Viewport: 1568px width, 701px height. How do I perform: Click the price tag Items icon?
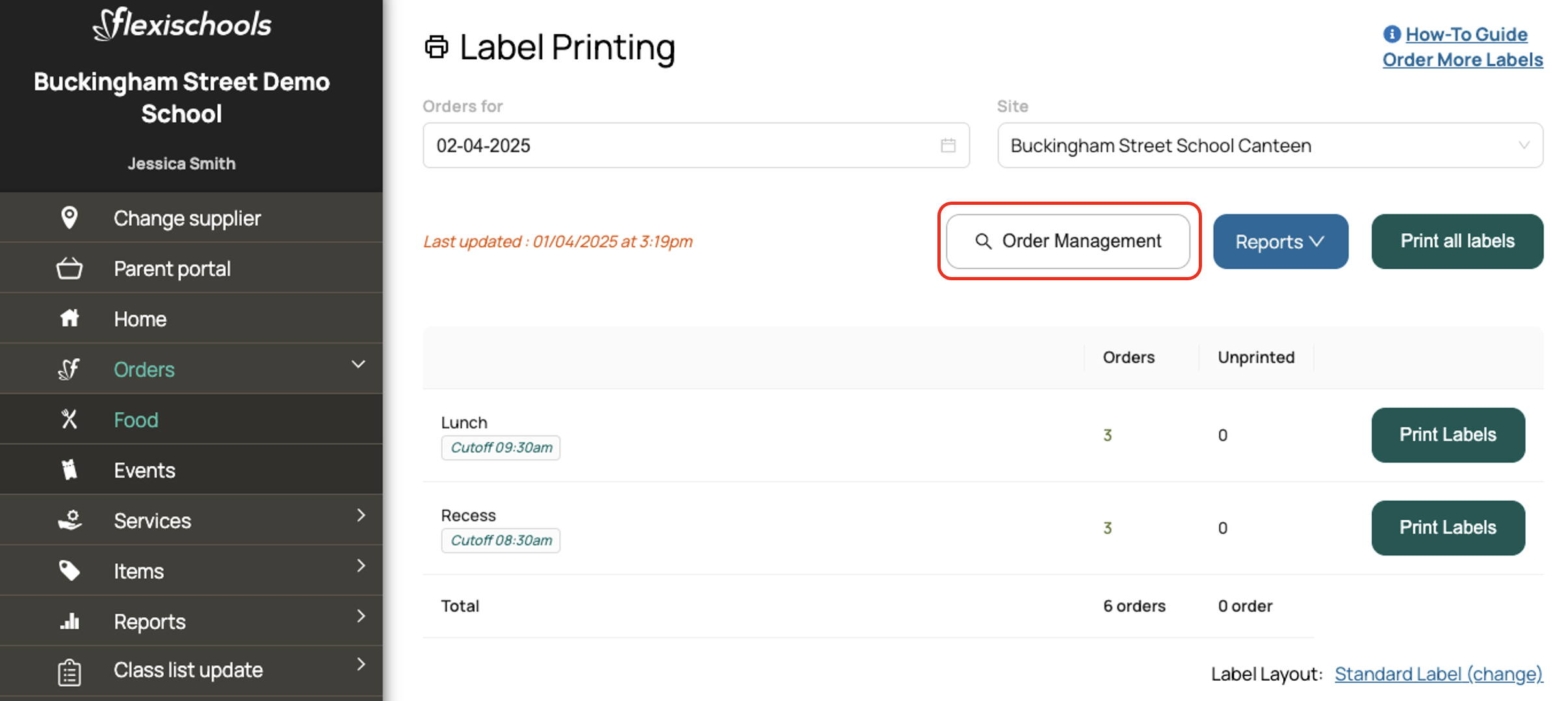tap(70, 571)
